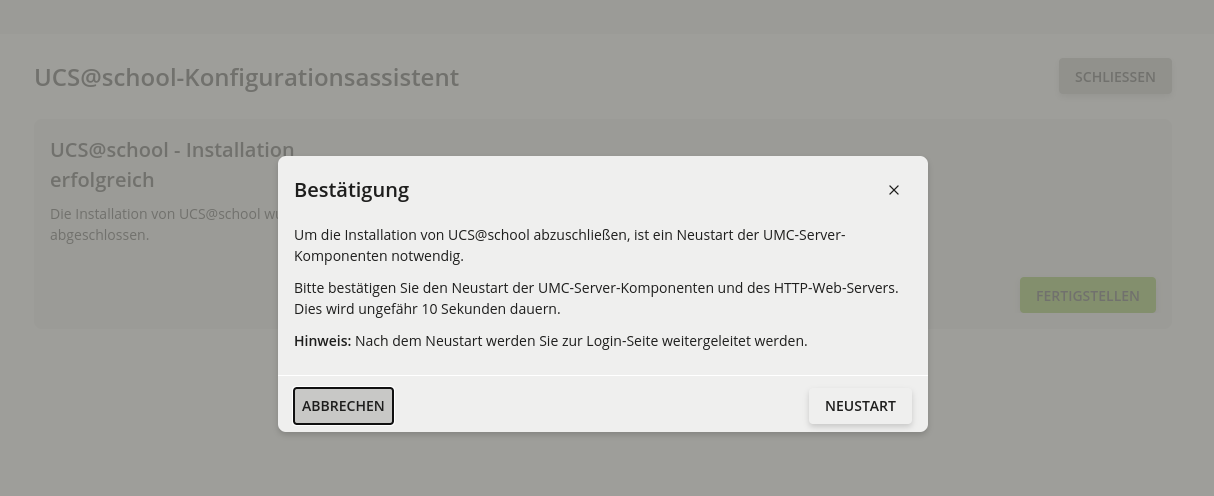The width and height of the screenshot is (1214, 496).
Task: Click the dimmed "Die Installation von UCS@school" description
Action: coord(164,214)
